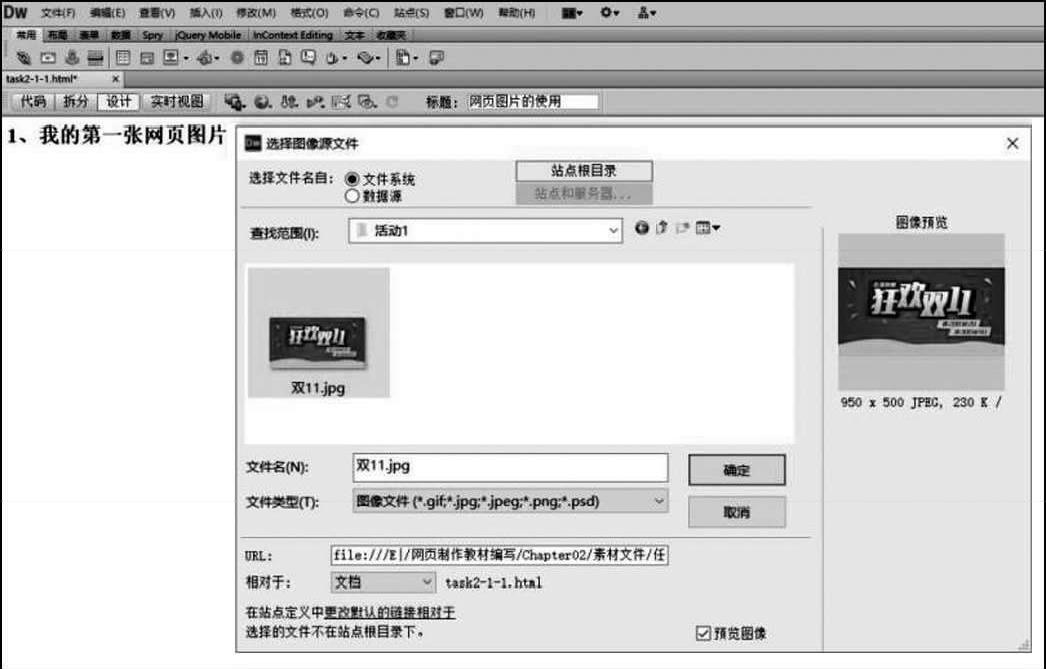Viewport: 1046px width, 669px height.
Task: Switch to the Spry insert tab
Action: pyautogui.click(x=152, y=35)
